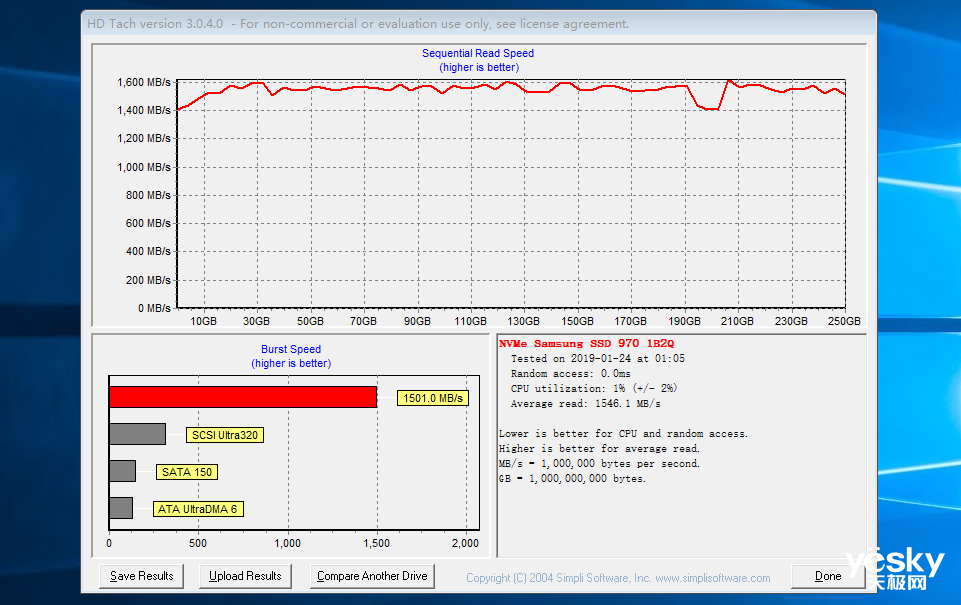Click the "210GB" axis label

(x=737, y=321)
